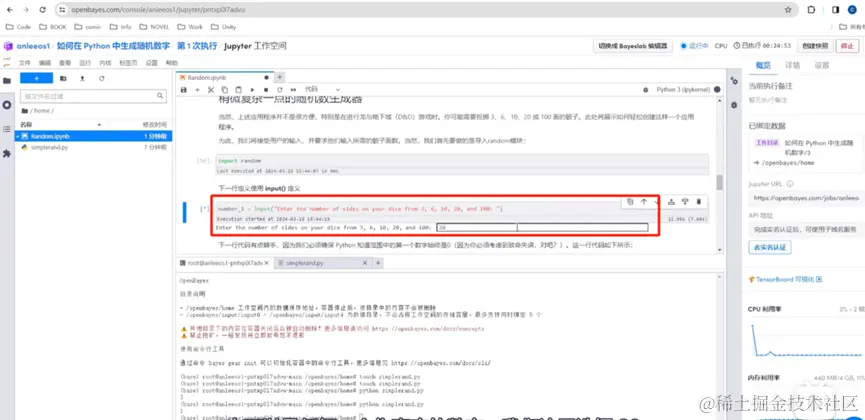
Task: Open the extension manager puzzle icon
Action: pos(7,153)
